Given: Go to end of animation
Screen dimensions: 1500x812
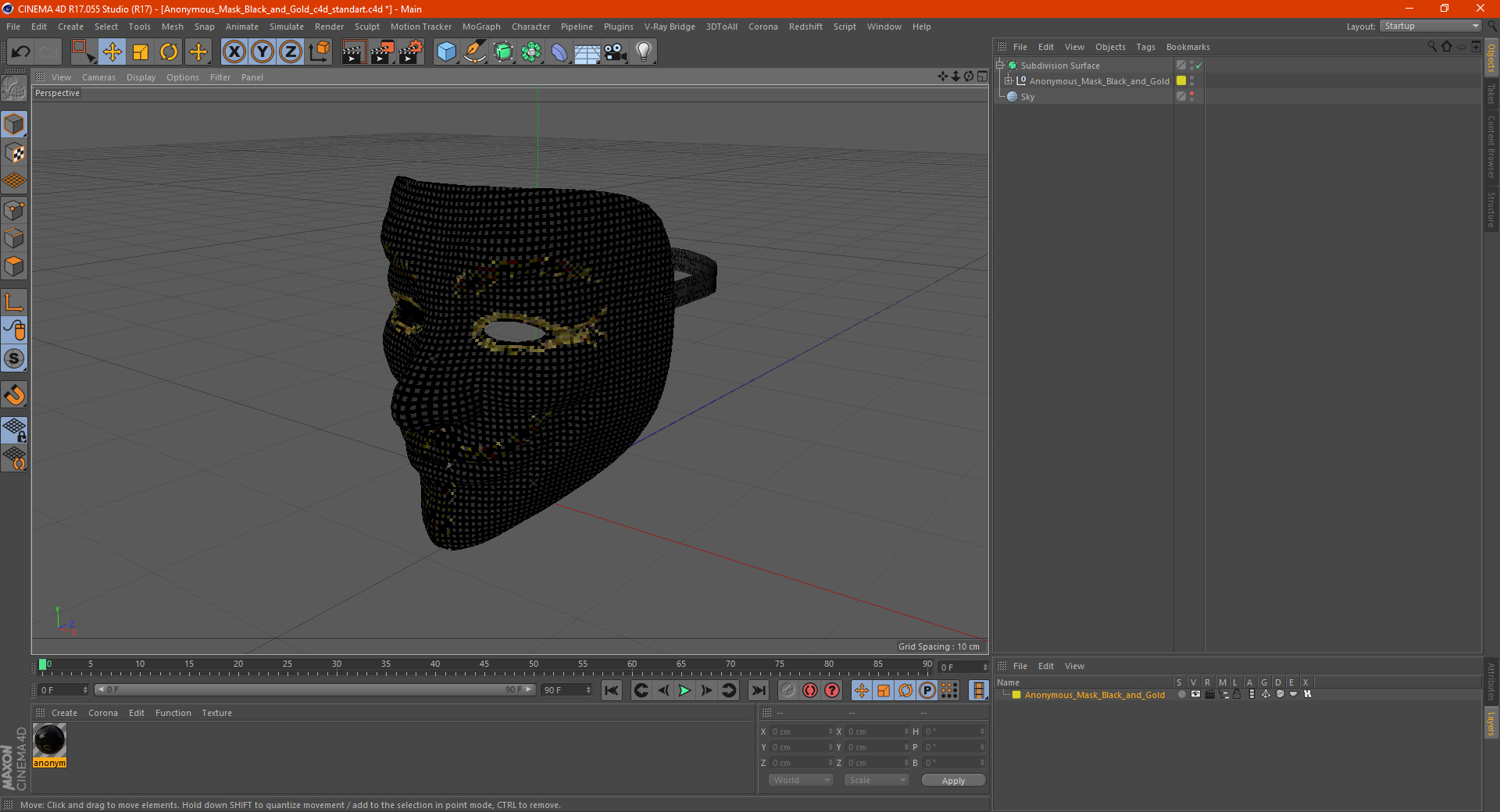Looking at the screenshot, I should [758, 690].
